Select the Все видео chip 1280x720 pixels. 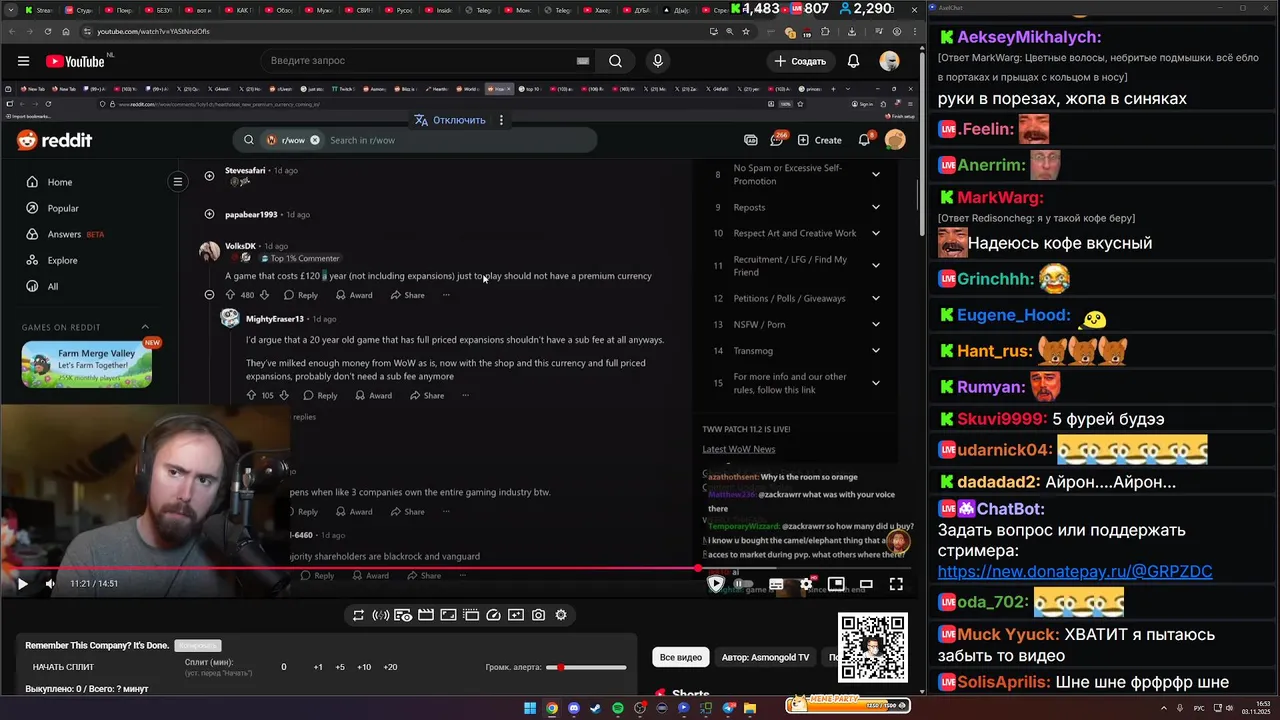680,657
